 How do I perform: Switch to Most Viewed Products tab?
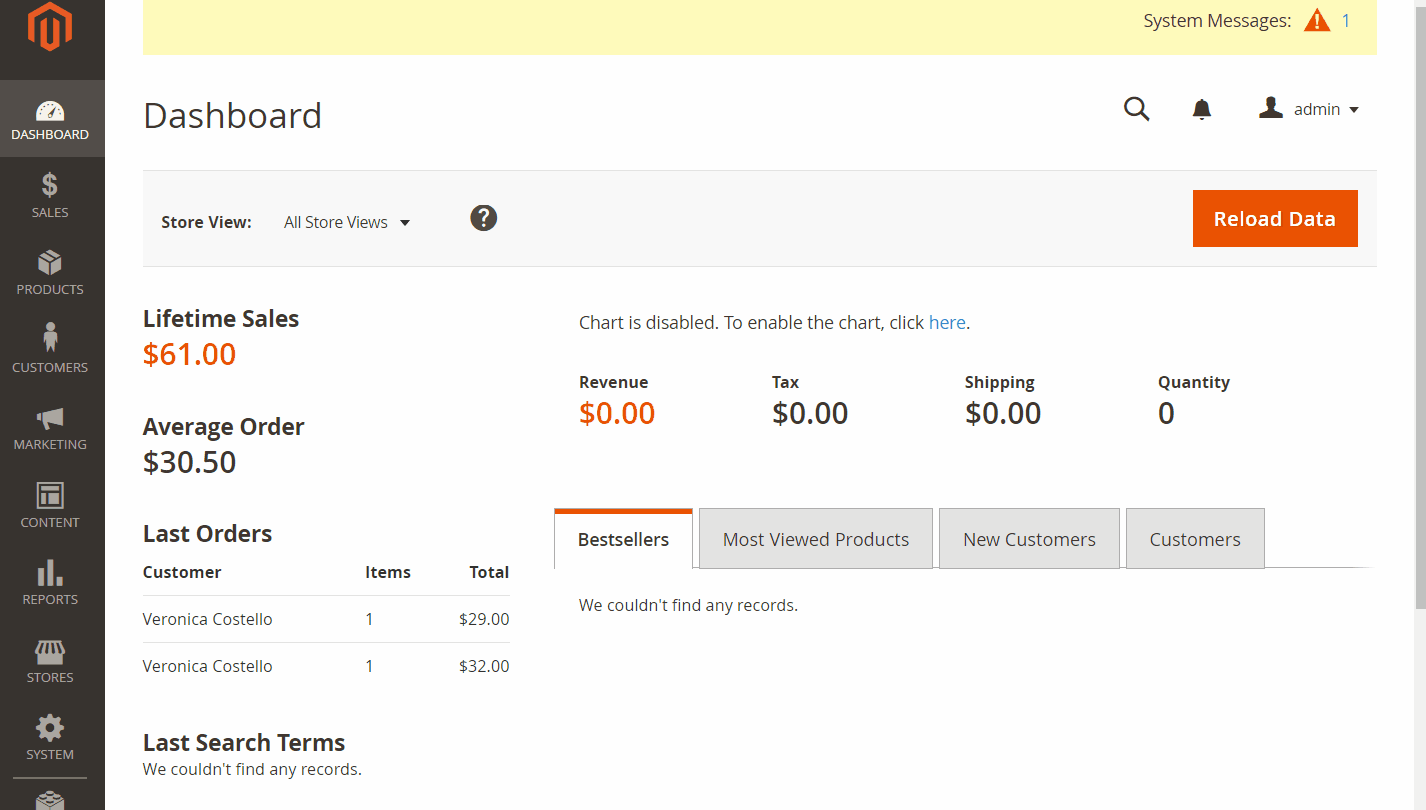coord(816,539)
